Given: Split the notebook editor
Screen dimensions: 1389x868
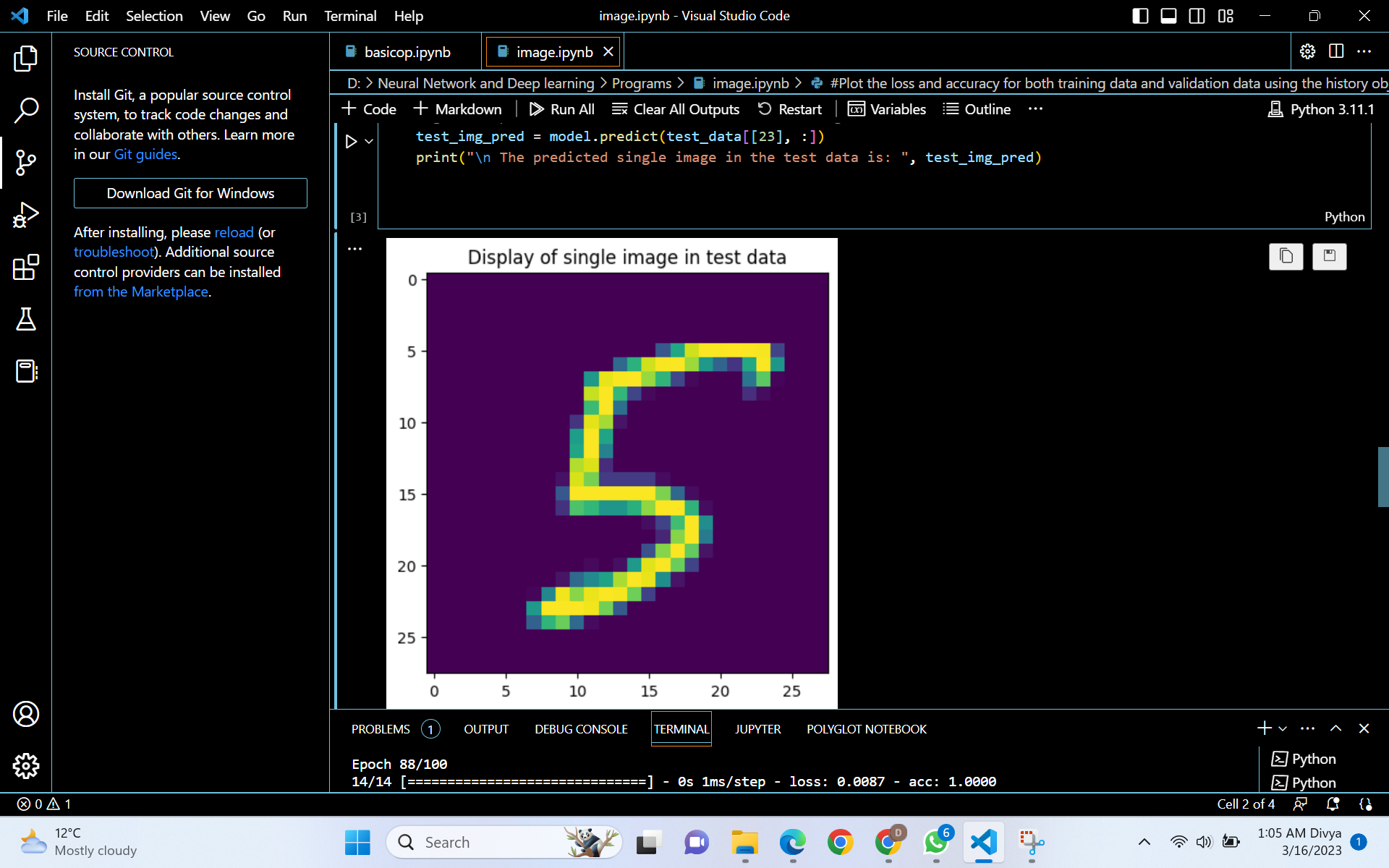Looking at the screenshot, I should click(x=1335, y=51).
